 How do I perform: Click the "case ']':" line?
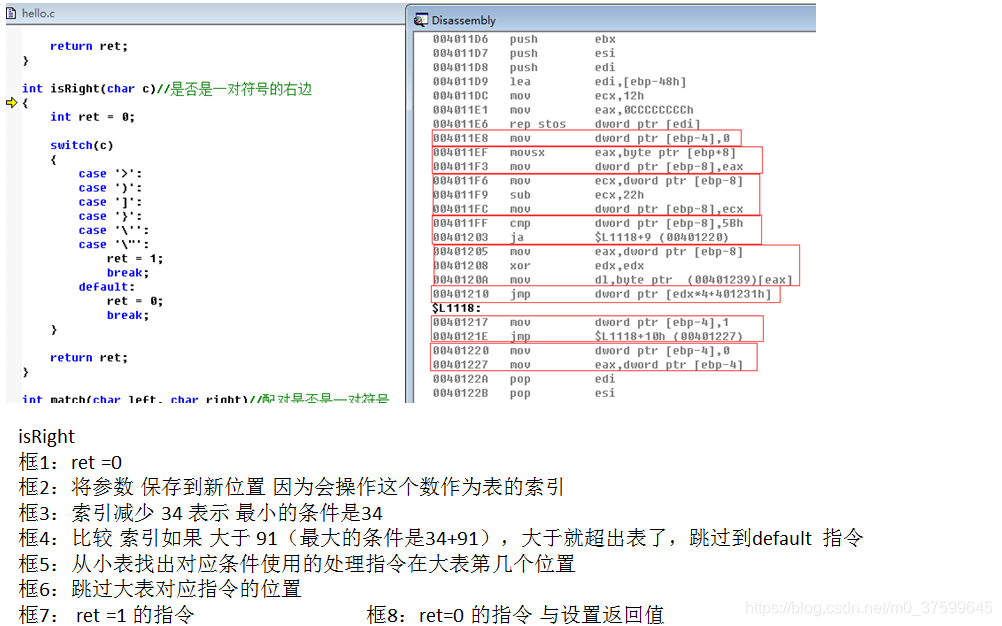(x=110, y=202)
